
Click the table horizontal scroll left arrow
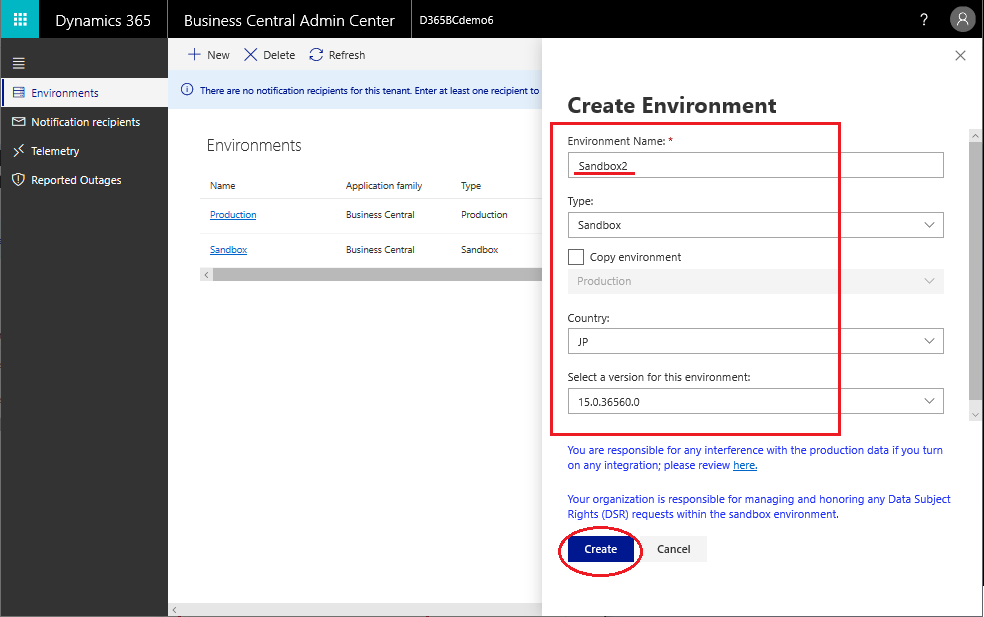206,275
